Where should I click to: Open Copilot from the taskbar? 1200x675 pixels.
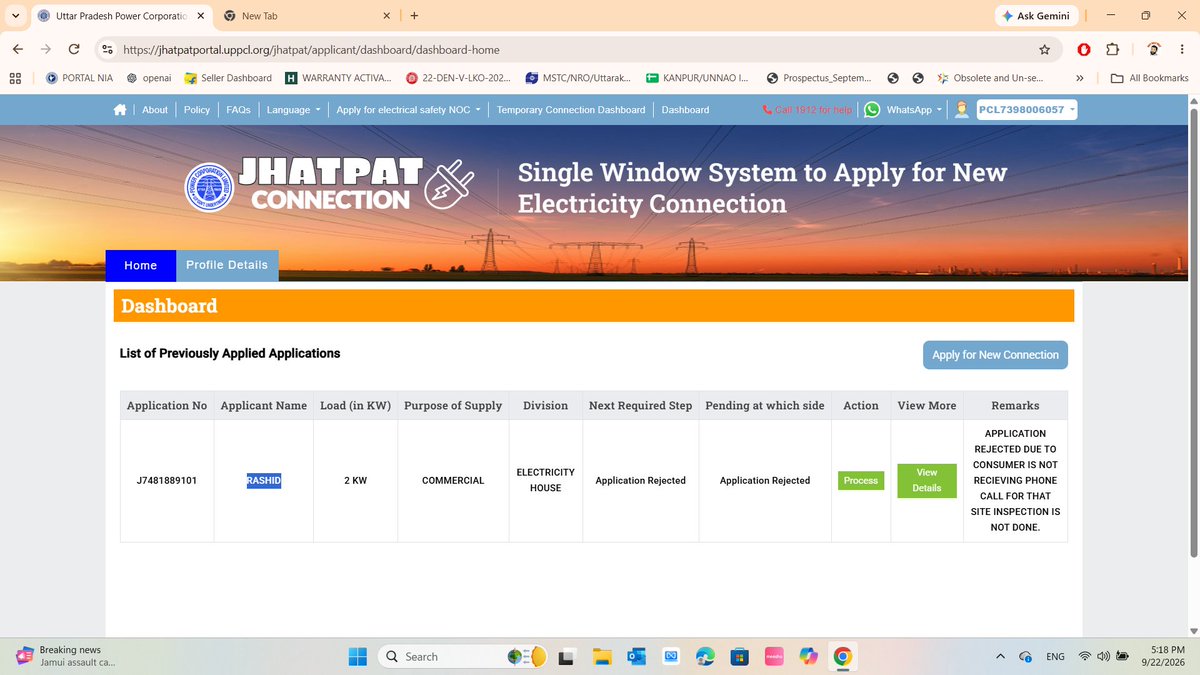[809, 656]
